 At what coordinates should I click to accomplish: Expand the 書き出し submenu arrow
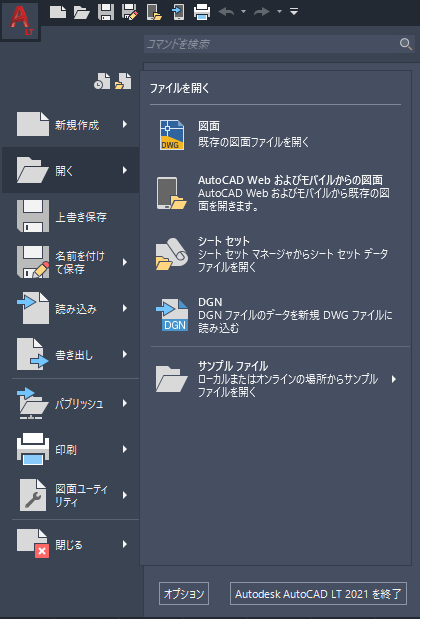coord(125,354)
